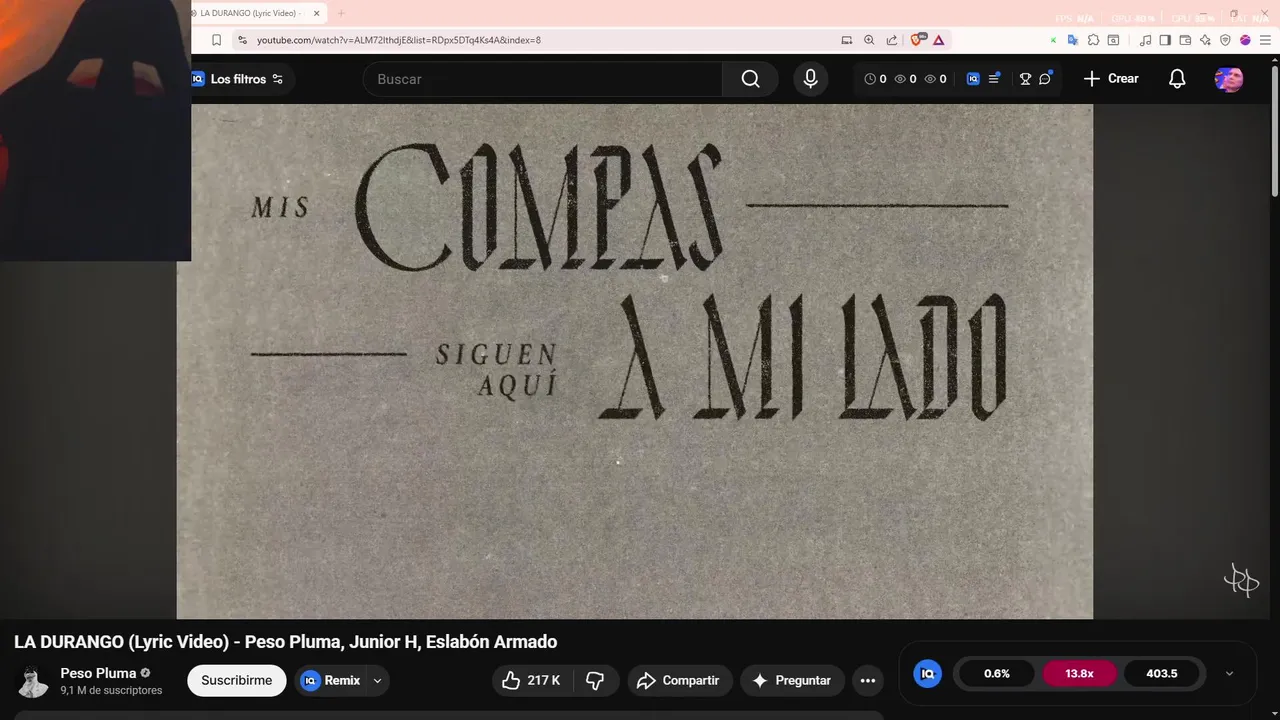Screen dimensions: 1280x720
Task: Click the trophy icon in header
Action: tap(1025, 79)
